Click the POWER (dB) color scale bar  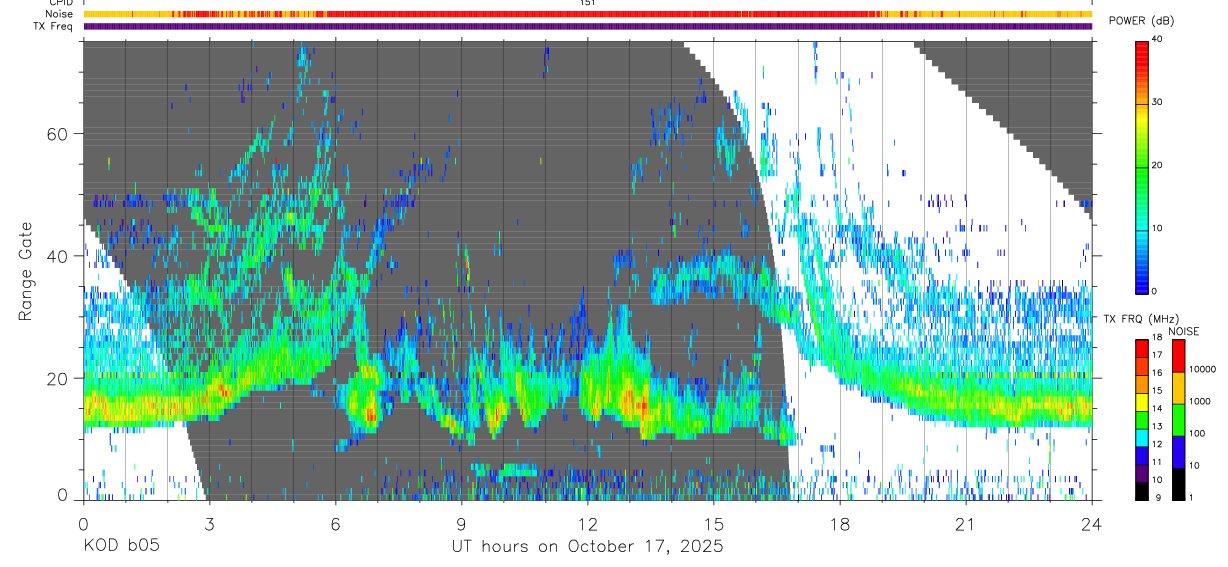(1142, 166)
